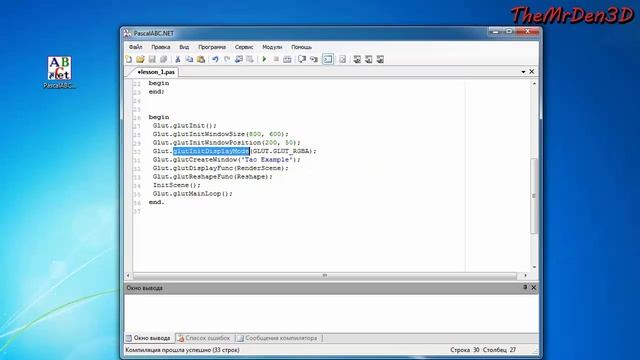This screenshot has width=640, height=360.
Task: Click the glutDisplayFunc(RenderScene) line
Action: [220, 168]
